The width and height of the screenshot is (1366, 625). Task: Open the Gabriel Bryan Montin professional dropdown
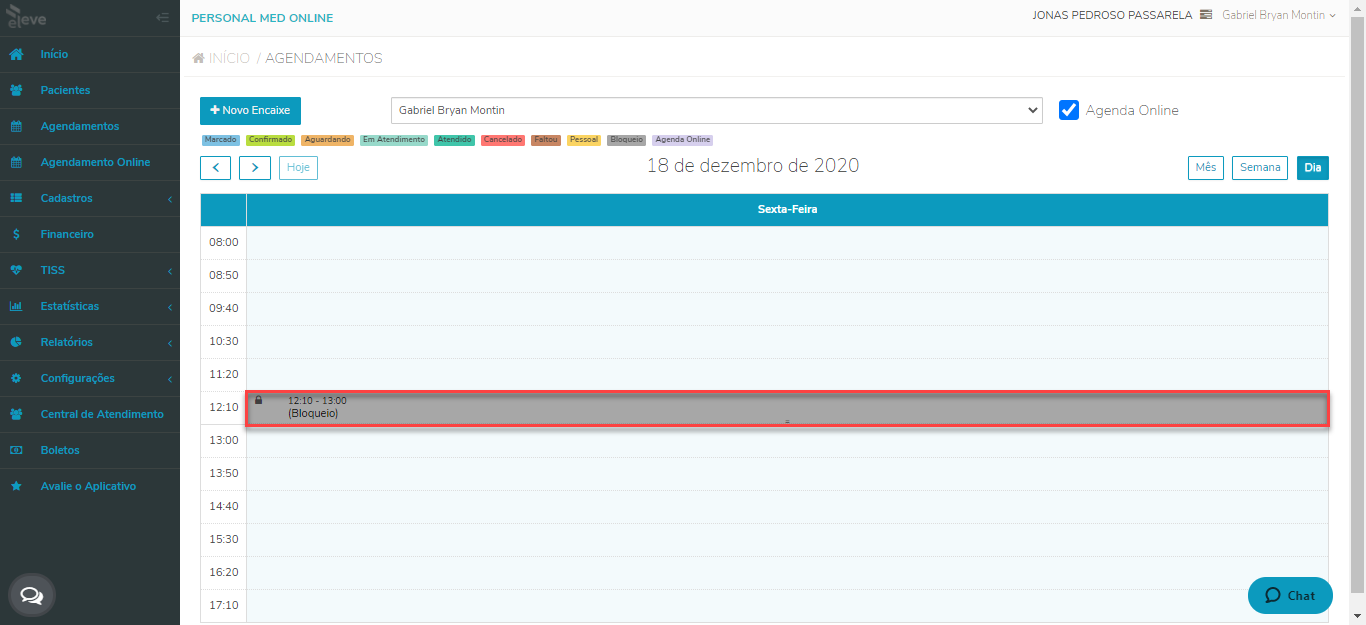(x=716, y=110)
